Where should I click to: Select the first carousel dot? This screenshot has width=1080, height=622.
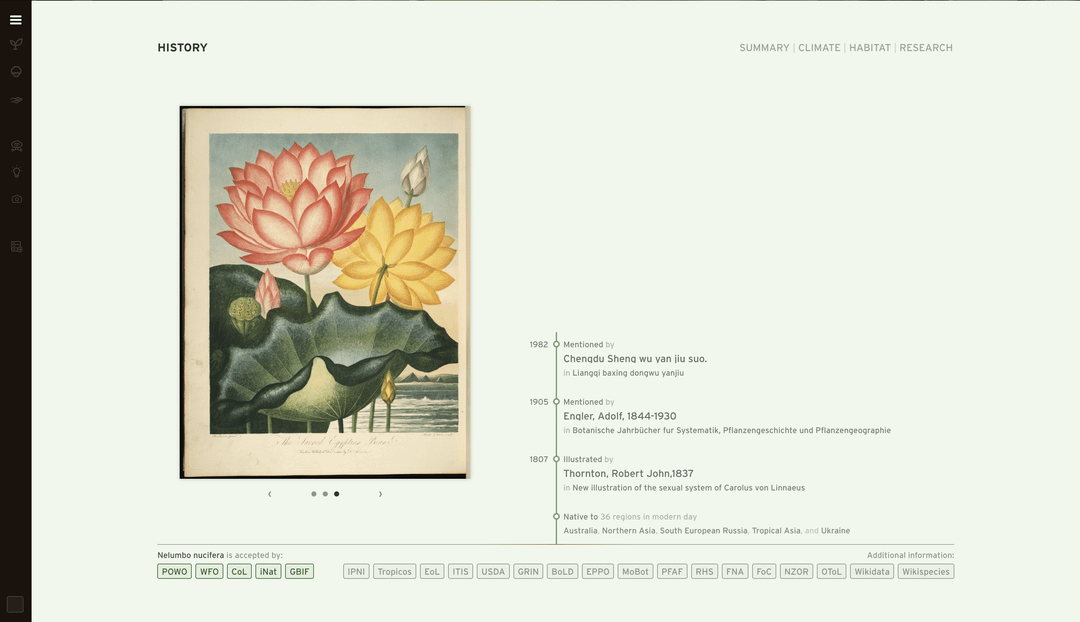point(314,494)
